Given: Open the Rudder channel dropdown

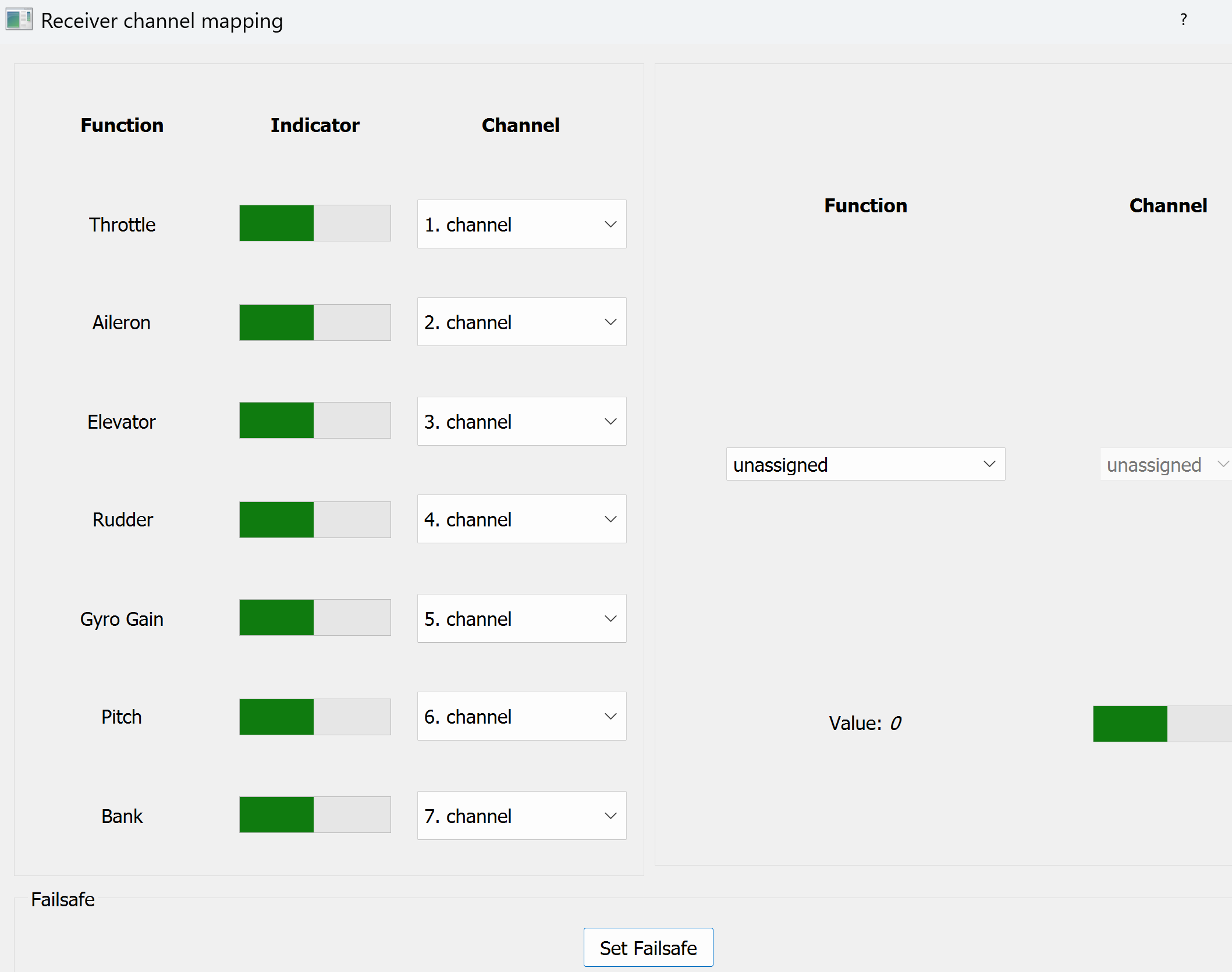Looking at the screenshot, I should [x=521, y=519].
